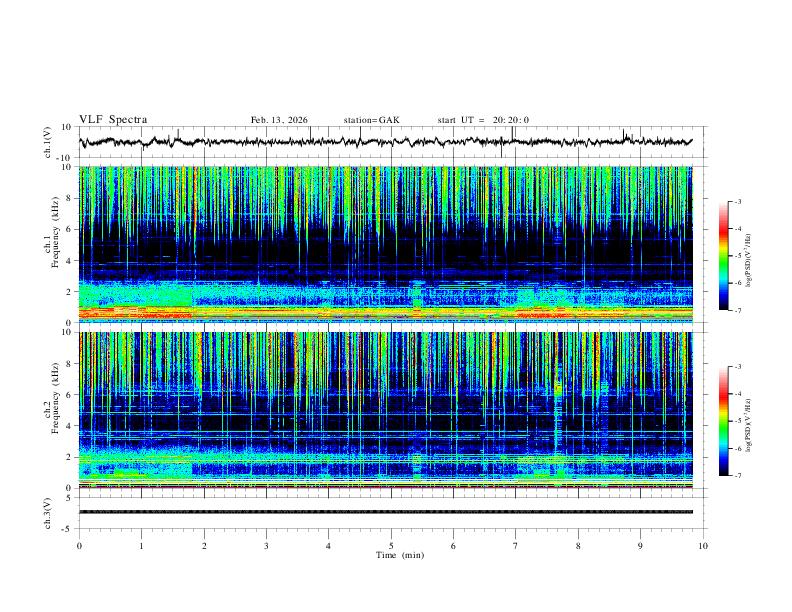Click the "station=GAK" label
The image size is (792, 612).
pos(371,120)
